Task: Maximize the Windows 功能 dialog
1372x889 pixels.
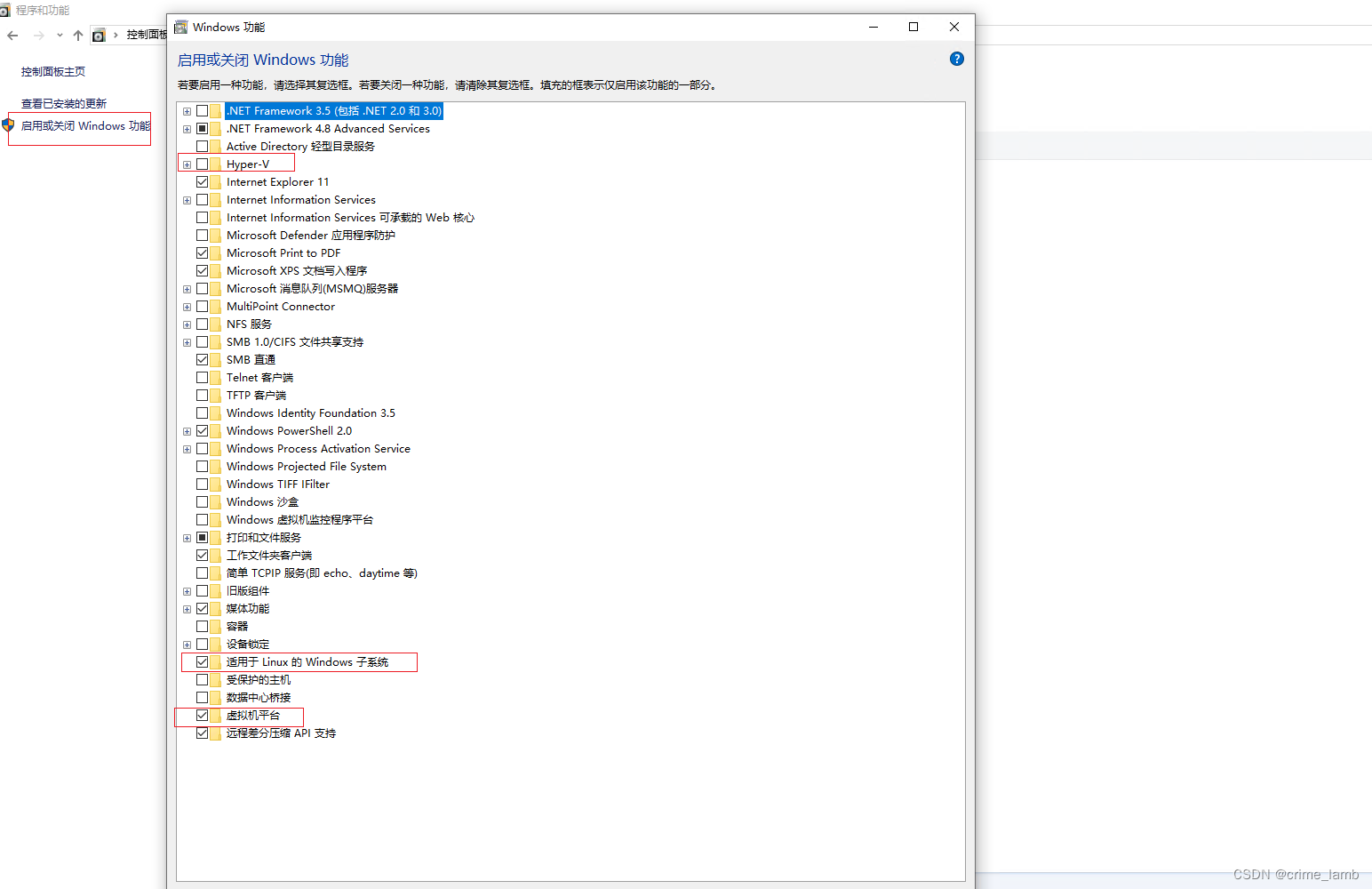Action: (913, 27)
